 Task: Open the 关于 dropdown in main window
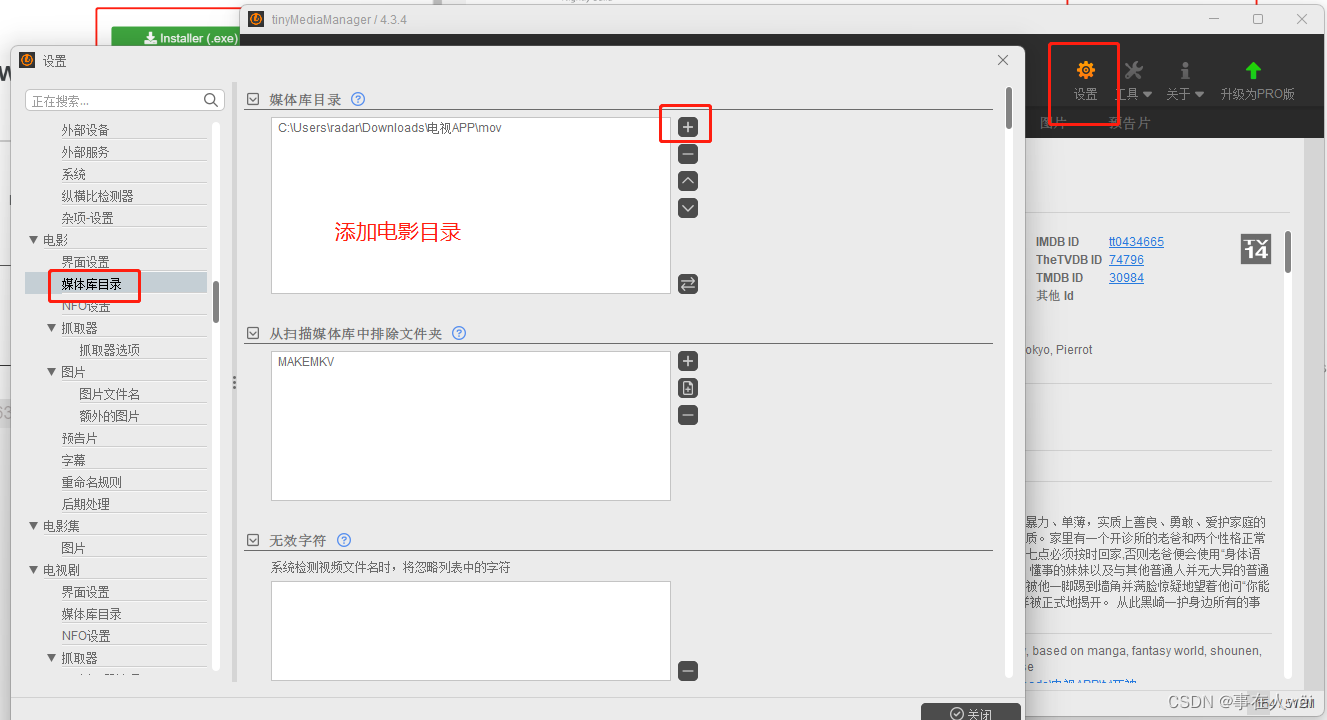click(x=1185, y=81)
